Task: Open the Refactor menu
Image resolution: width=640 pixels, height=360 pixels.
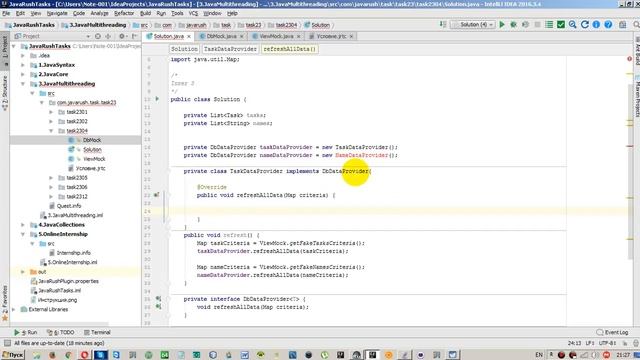Action: tap(124, 13)
